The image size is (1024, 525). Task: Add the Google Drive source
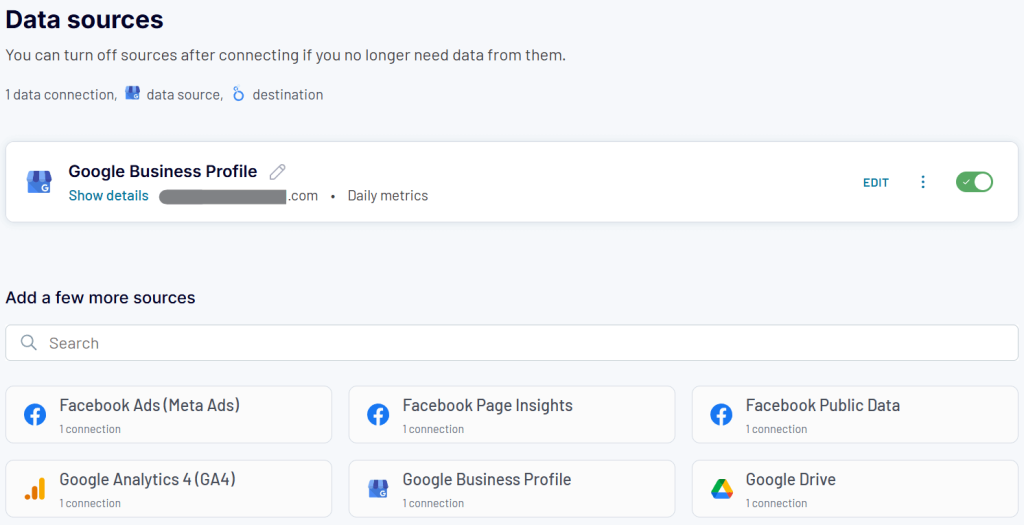coord(855,488)
